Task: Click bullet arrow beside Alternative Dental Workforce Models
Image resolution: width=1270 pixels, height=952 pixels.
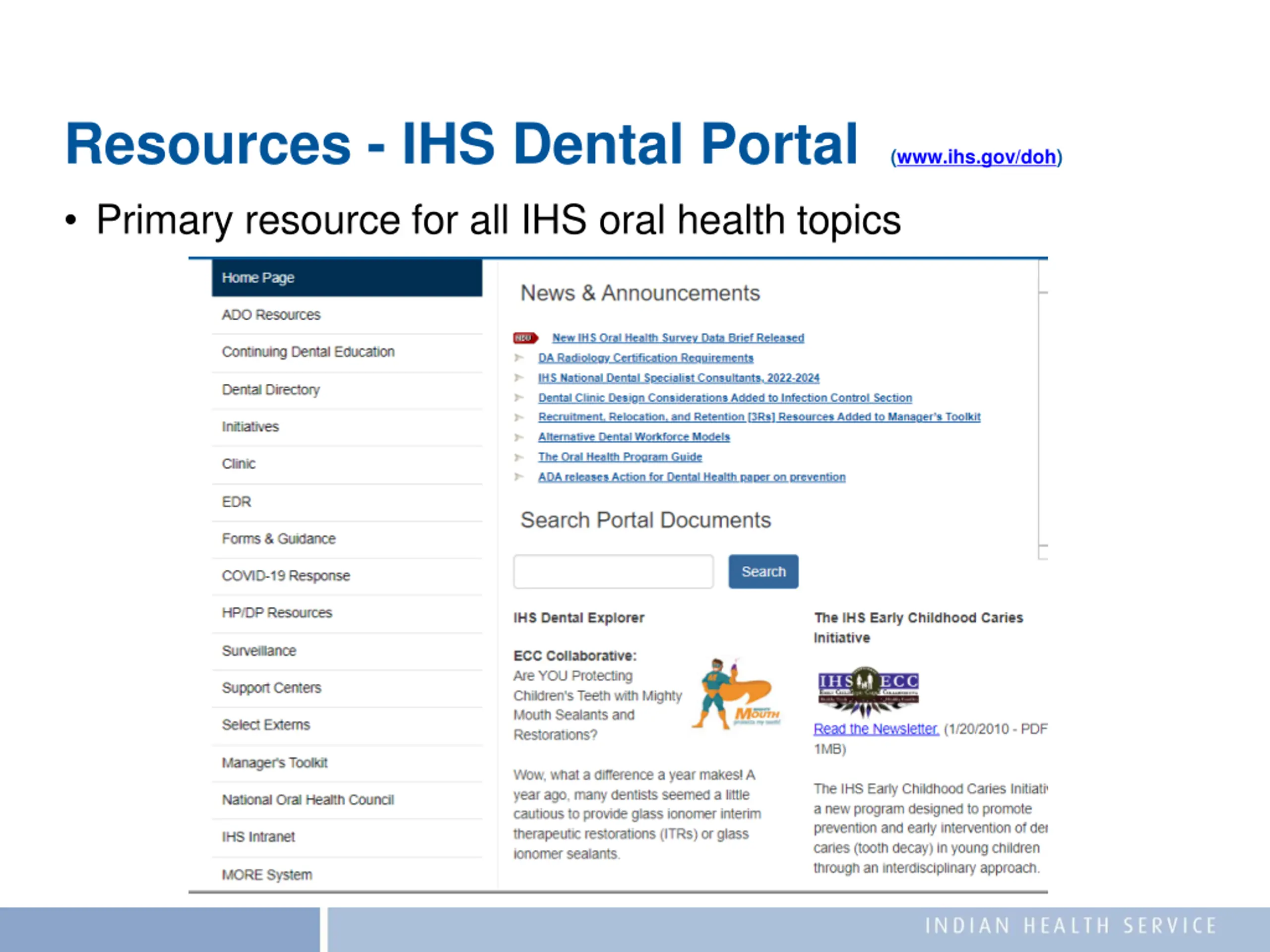Action: pos(519,437)
